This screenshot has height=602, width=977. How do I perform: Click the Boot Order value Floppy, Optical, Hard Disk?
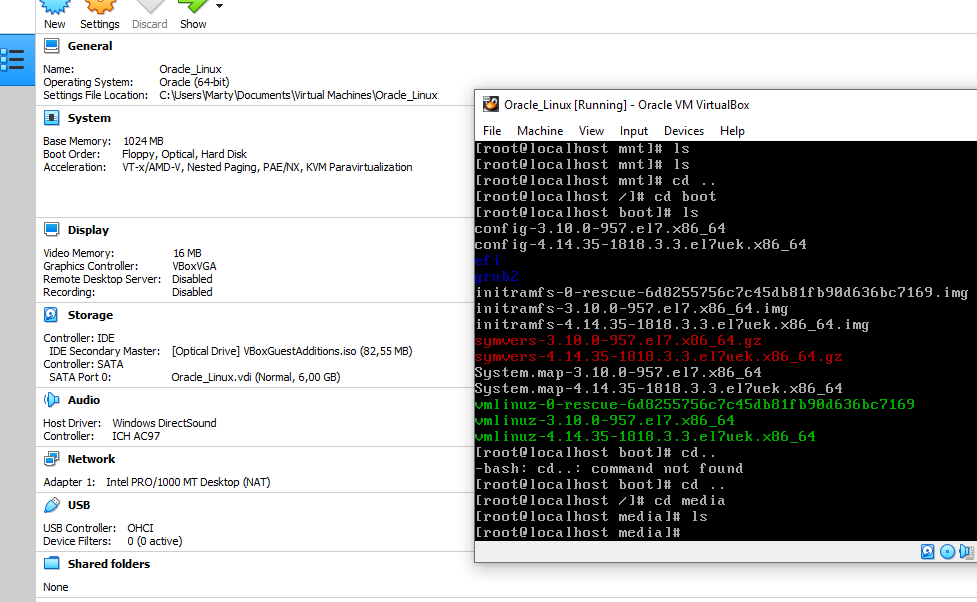tap(184, 155)
